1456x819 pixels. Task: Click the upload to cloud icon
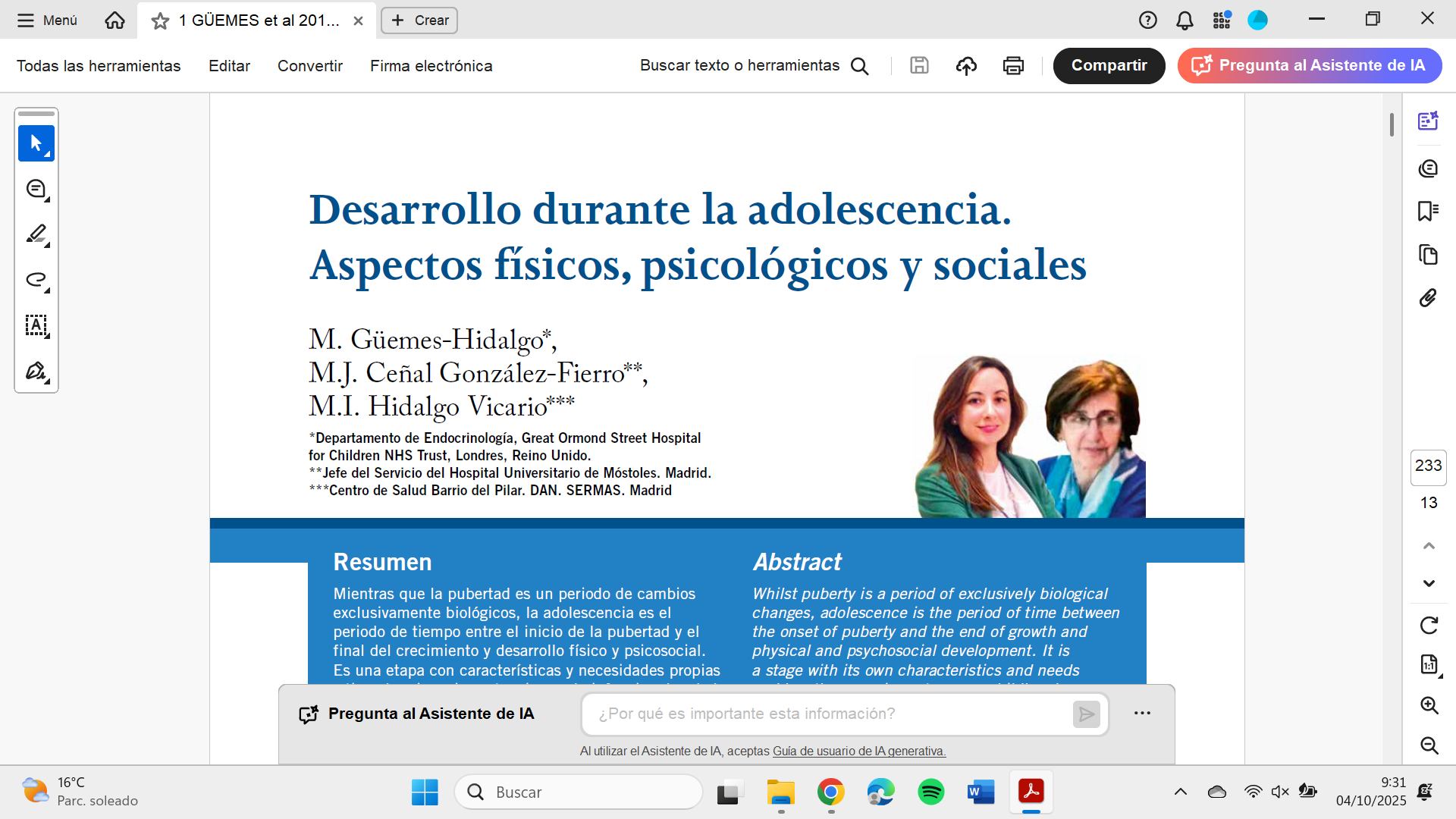tap(966, 66)
